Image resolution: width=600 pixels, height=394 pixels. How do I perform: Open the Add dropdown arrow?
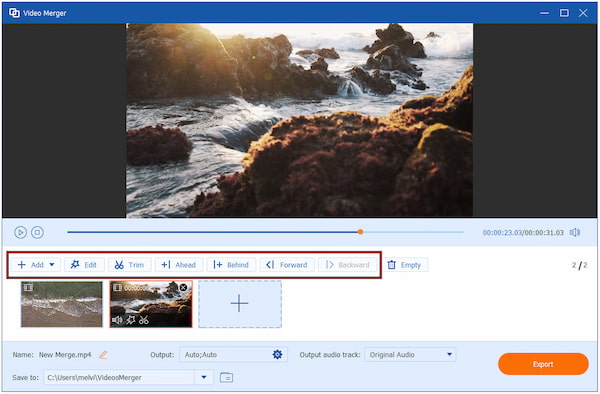pos(52,264)
